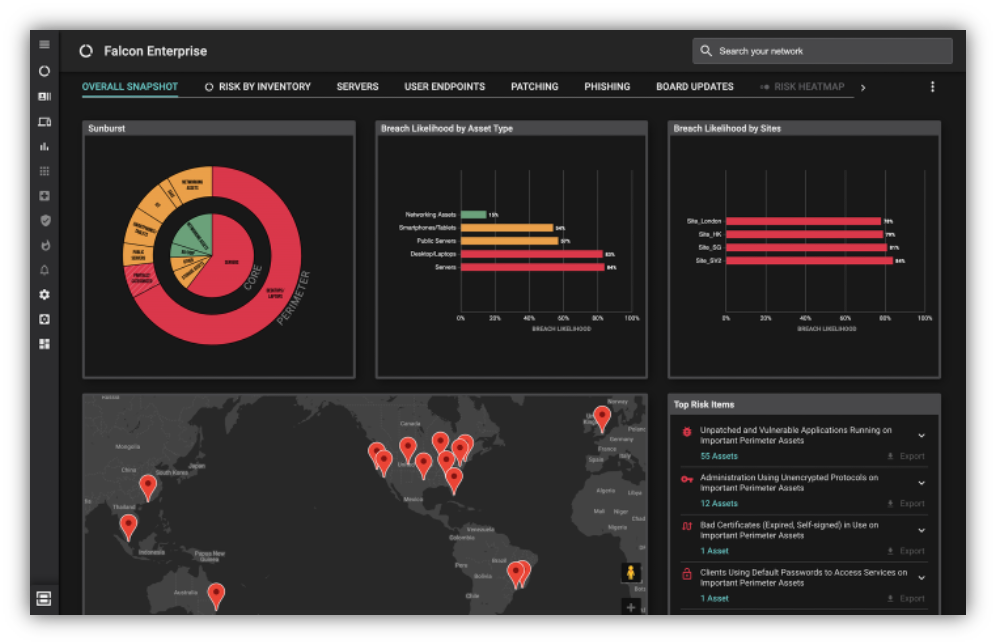Viewport: 996px width, 644px height.
Task: Open the devices laptop icon in the sidebar
Action: [44, 121]
